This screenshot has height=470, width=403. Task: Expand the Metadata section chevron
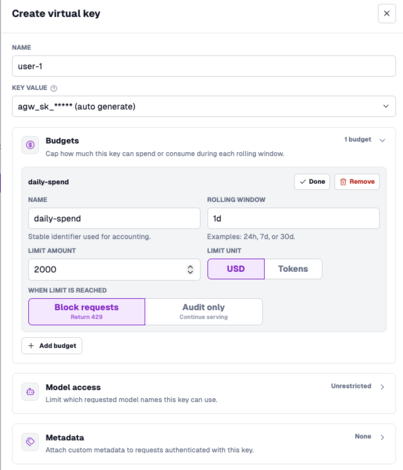pos(382,437)
